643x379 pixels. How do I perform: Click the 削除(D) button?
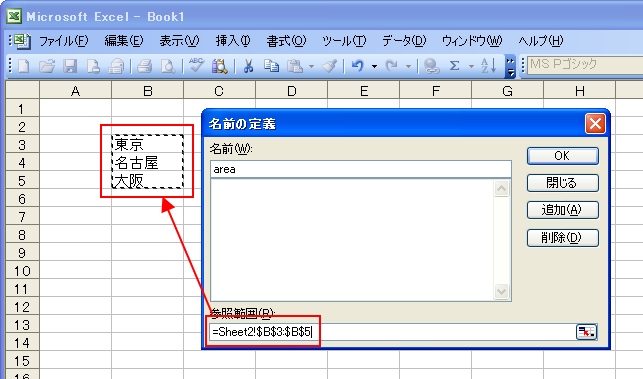point(562,238)
